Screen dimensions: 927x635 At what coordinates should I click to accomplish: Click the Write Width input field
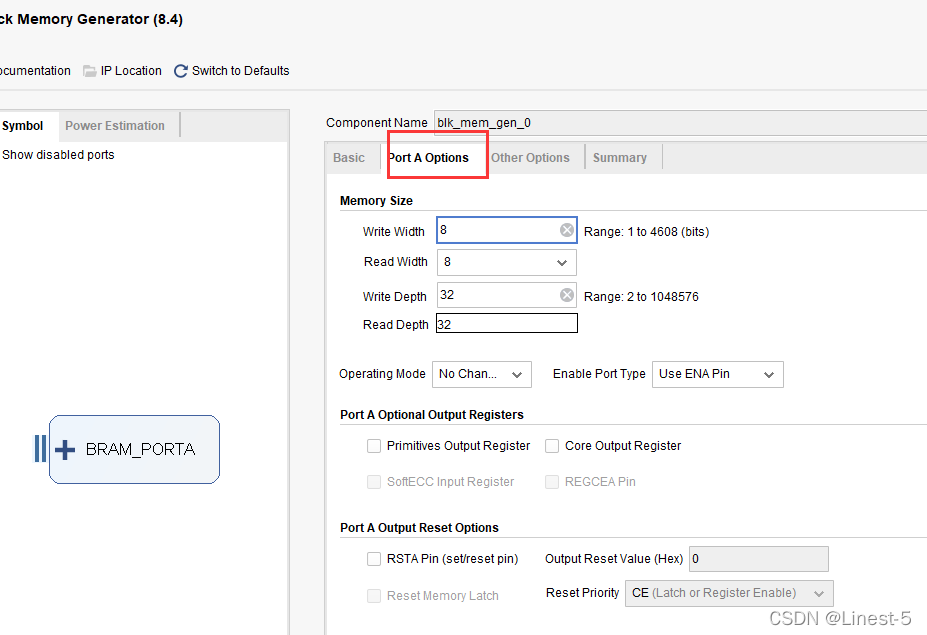[x=507, y=230]
